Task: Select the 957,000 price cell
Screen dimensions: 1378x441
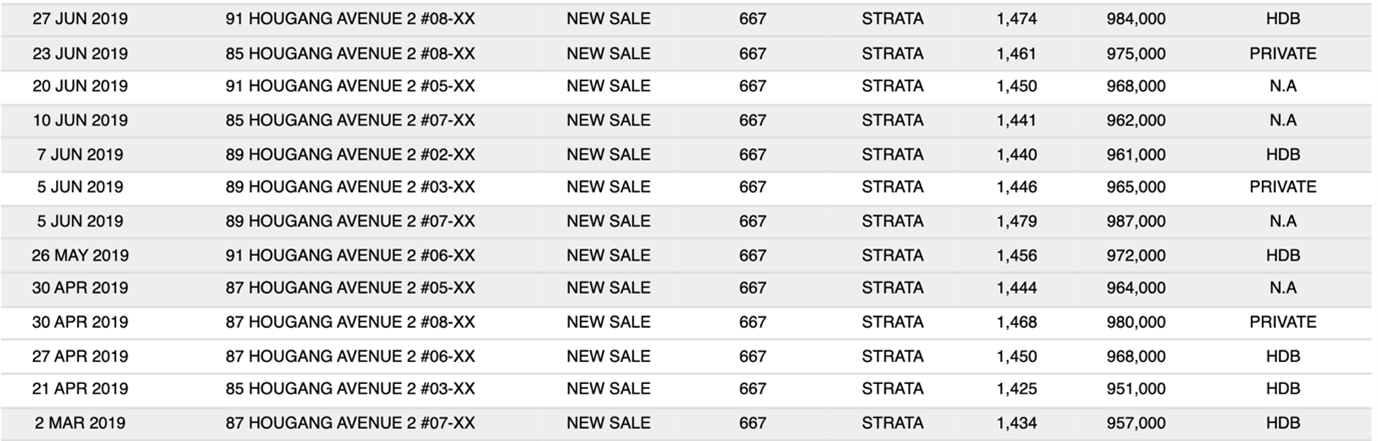Action: tap(1136, 423)
